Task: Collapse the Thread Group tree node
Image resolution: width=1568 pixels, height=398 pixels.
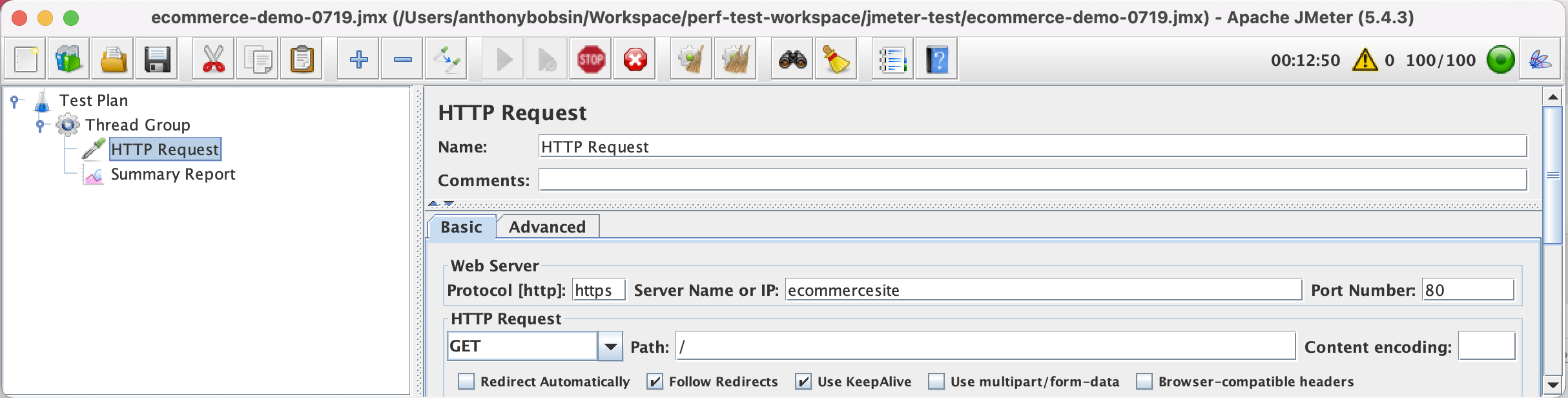Action: [x=40, y=125]
